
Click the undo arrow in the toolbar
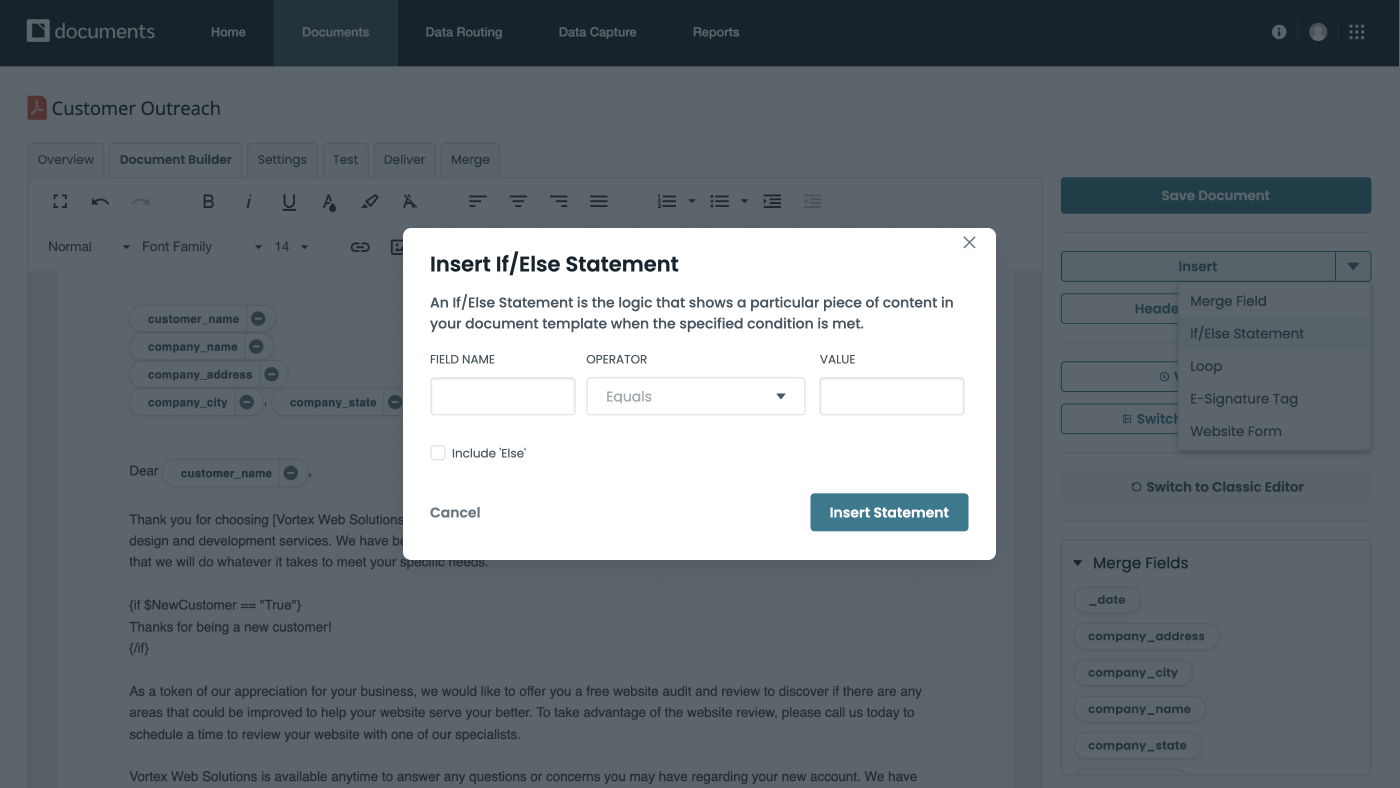pyautogui.click(x=99, y=200)
